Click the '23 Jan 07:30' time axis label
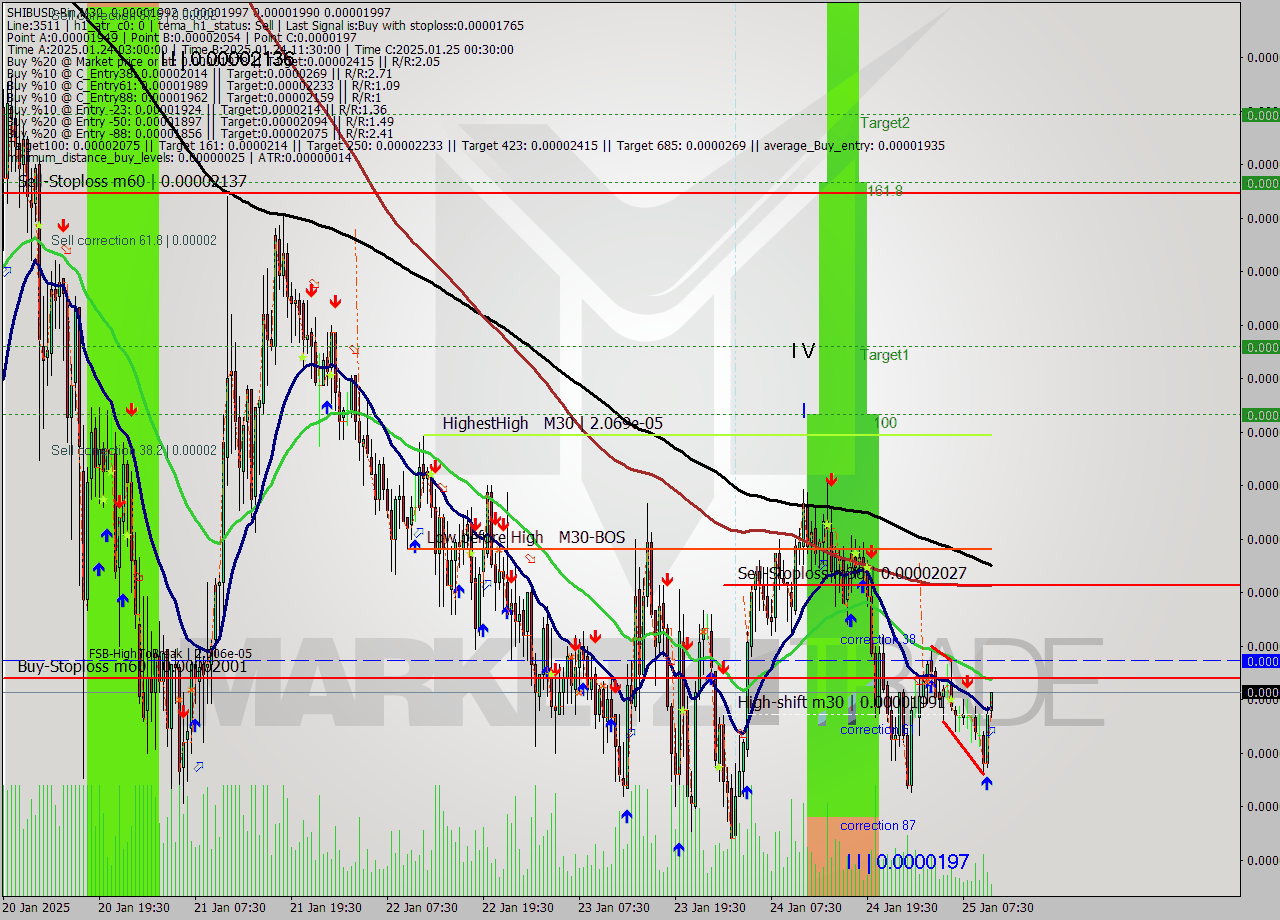 click(x=614, y=907)
